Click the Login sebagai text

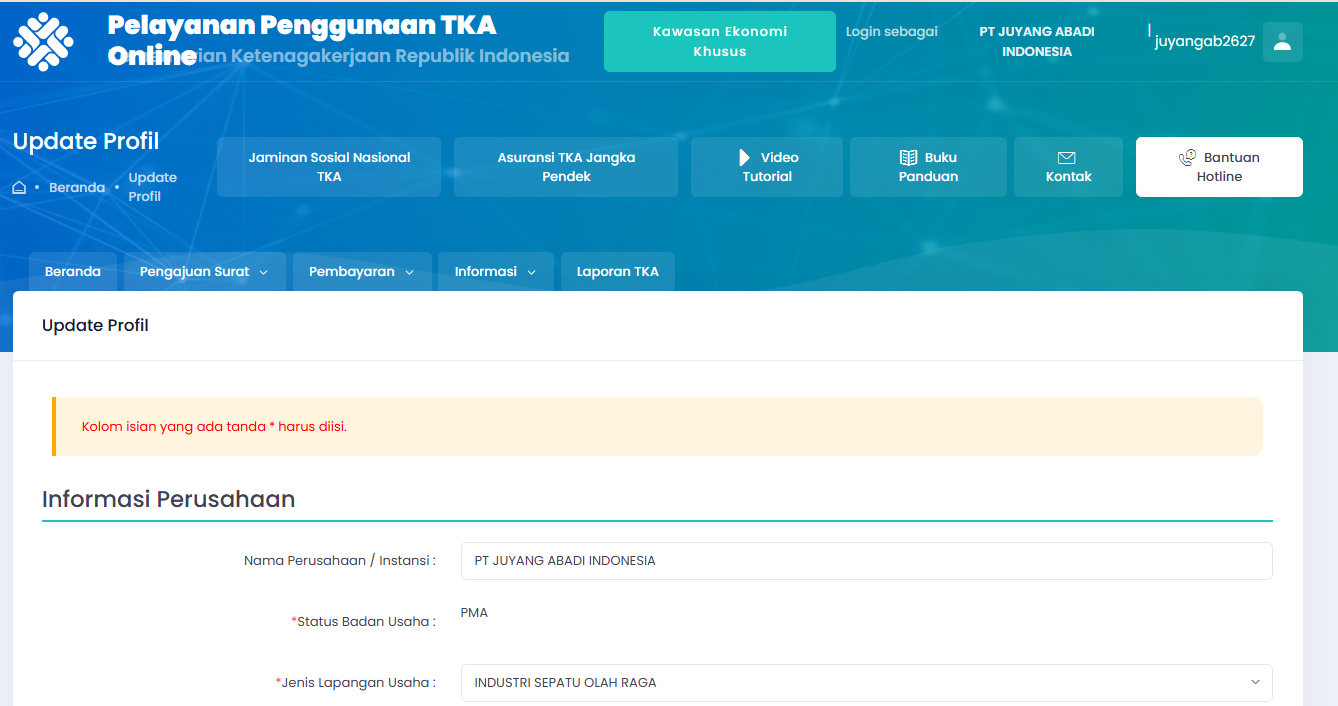[x=892, y=32]
